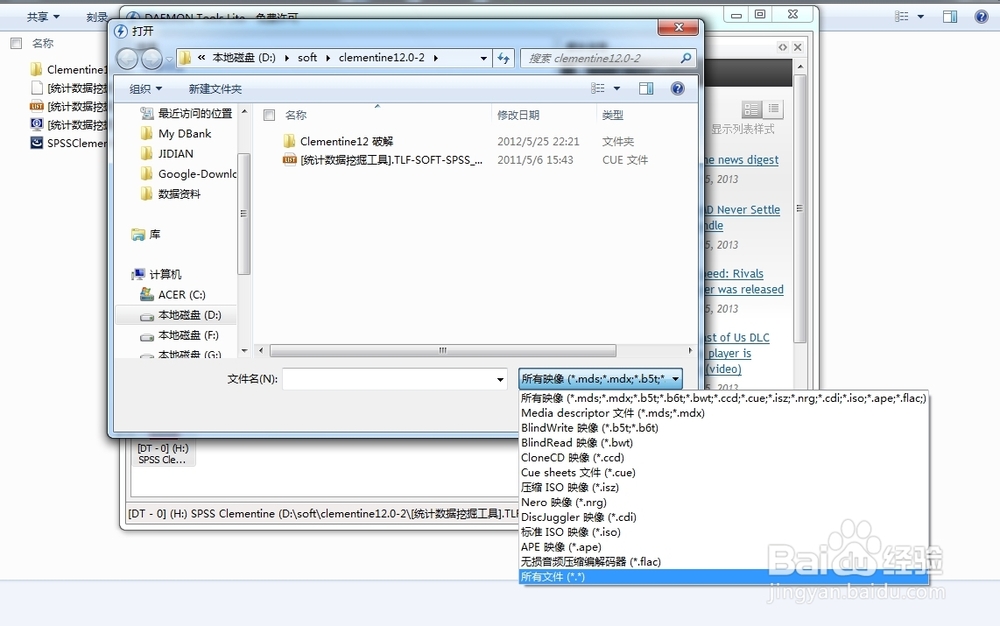The height and width of the screenshot is (626, 1000).
Task: Select JIDIAN folder in navigation tree
Action: [x=167, y=154]
